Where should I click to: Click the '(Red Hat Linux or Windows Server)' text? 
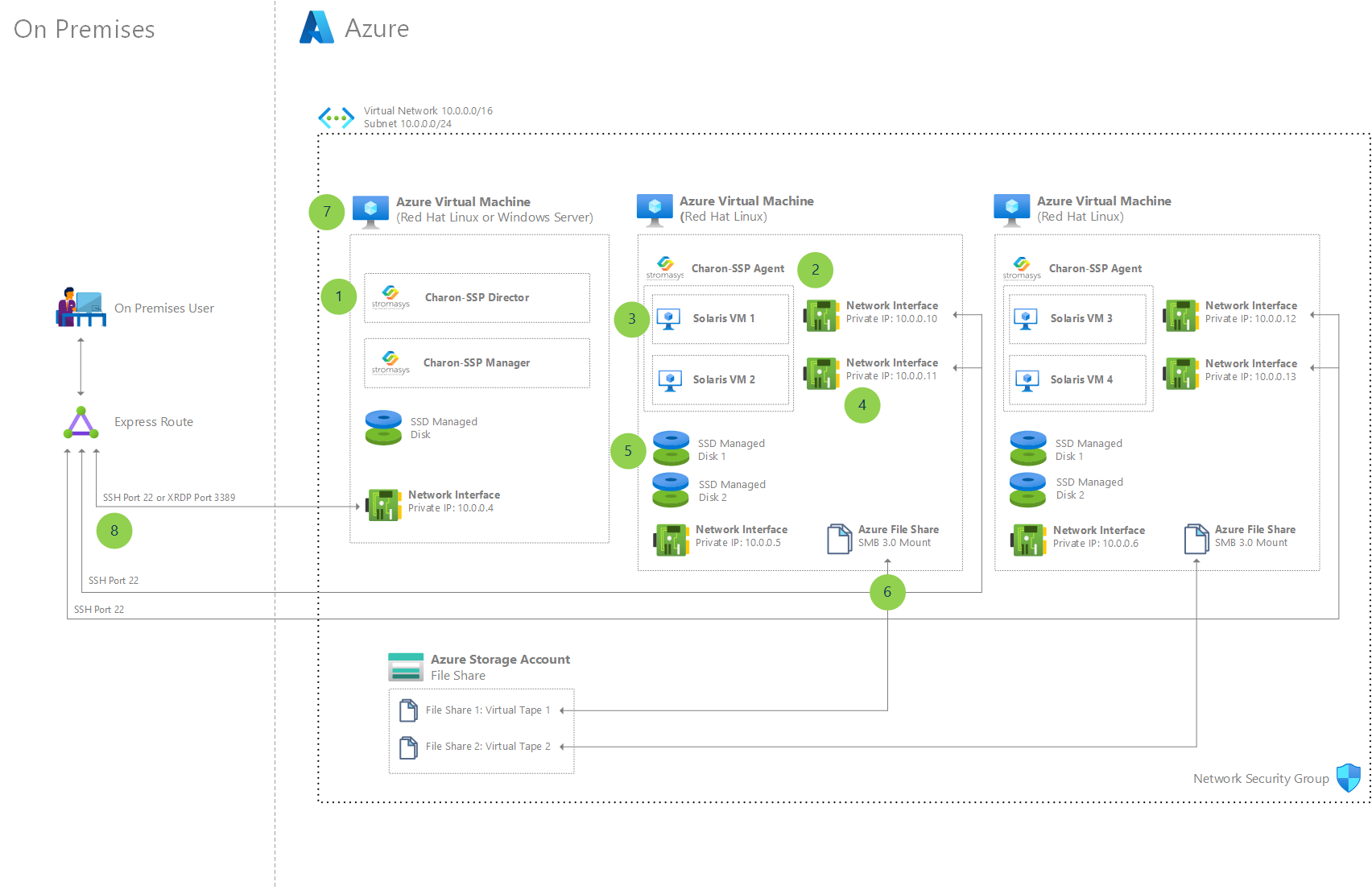point(494,217)
